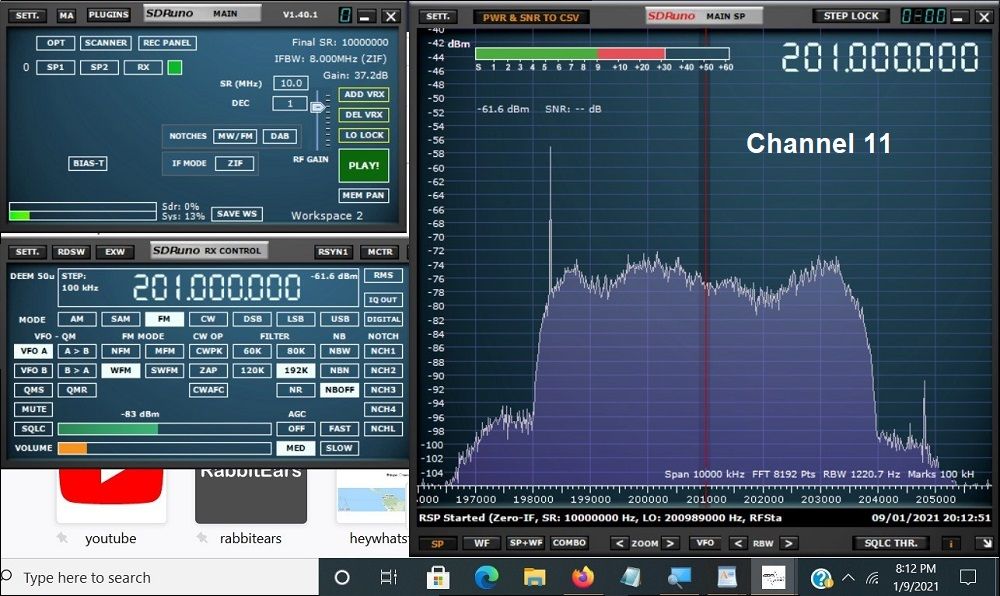Click the RX Control frequency display
Screen dimensions: 1000x596
point(217,287)
